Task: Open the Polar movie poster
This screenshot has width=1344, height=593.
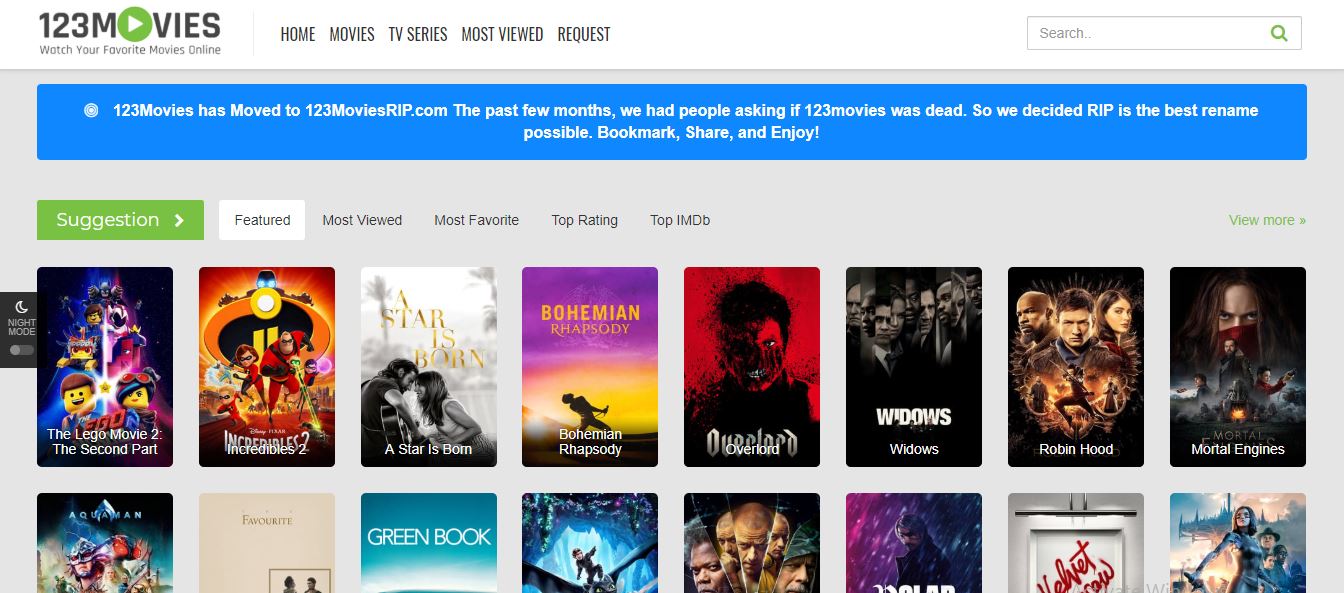Action: tap(914, 543)
